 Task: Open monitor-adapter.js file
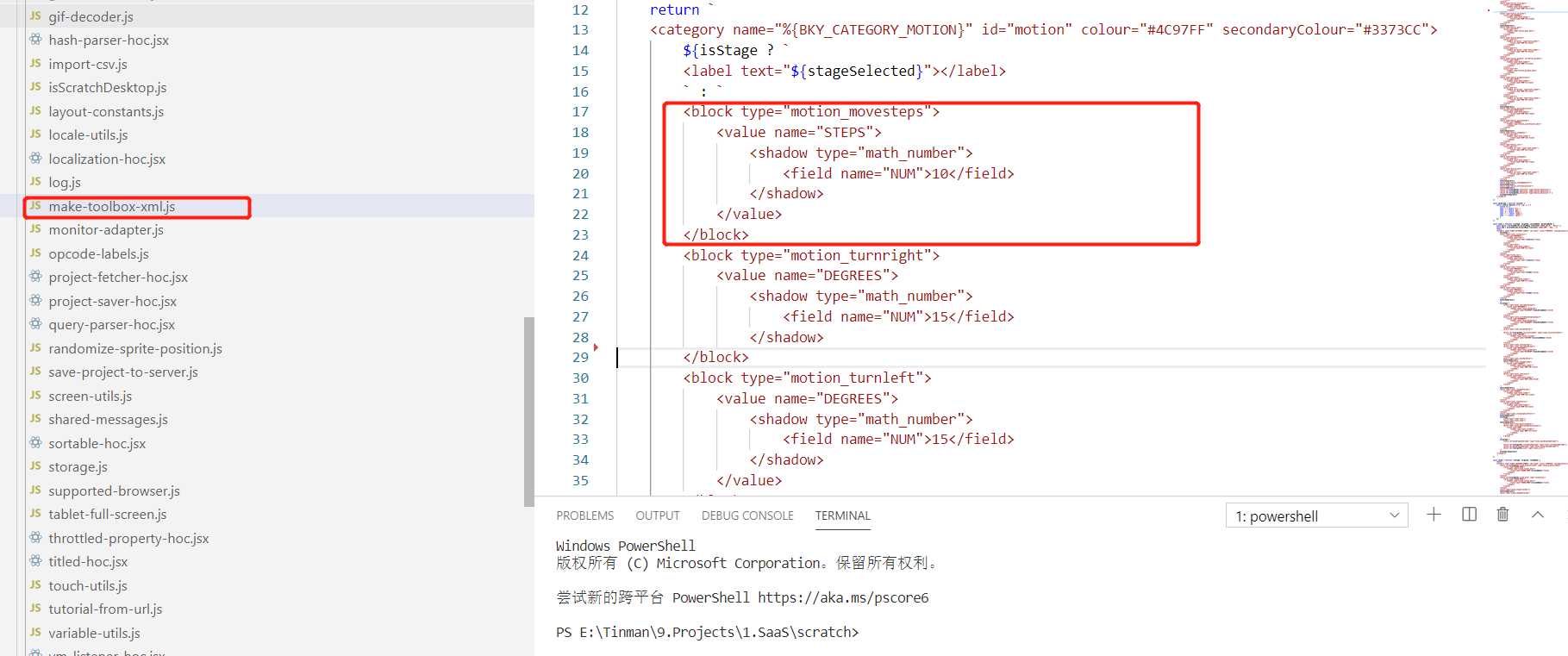106,229
